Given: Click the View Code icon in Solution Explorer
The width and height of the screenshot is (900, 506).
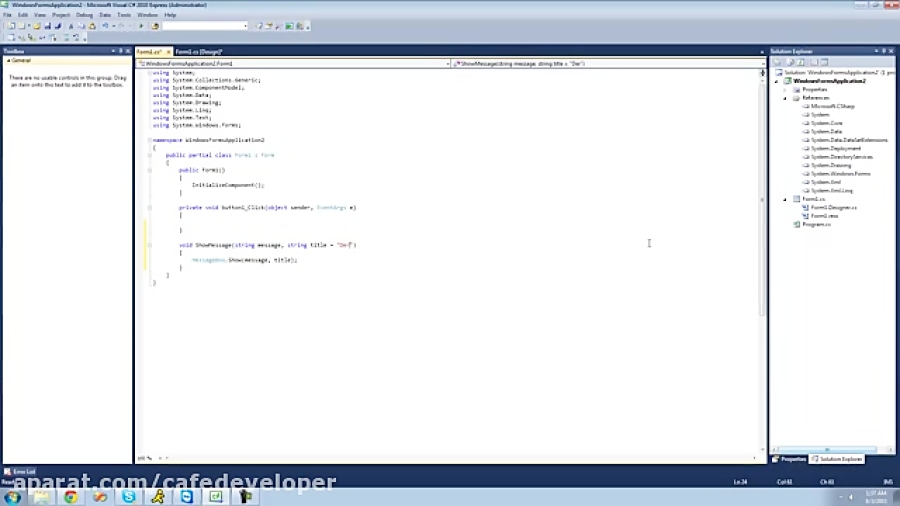Looking at the screenshot, I should click(813, 62).
